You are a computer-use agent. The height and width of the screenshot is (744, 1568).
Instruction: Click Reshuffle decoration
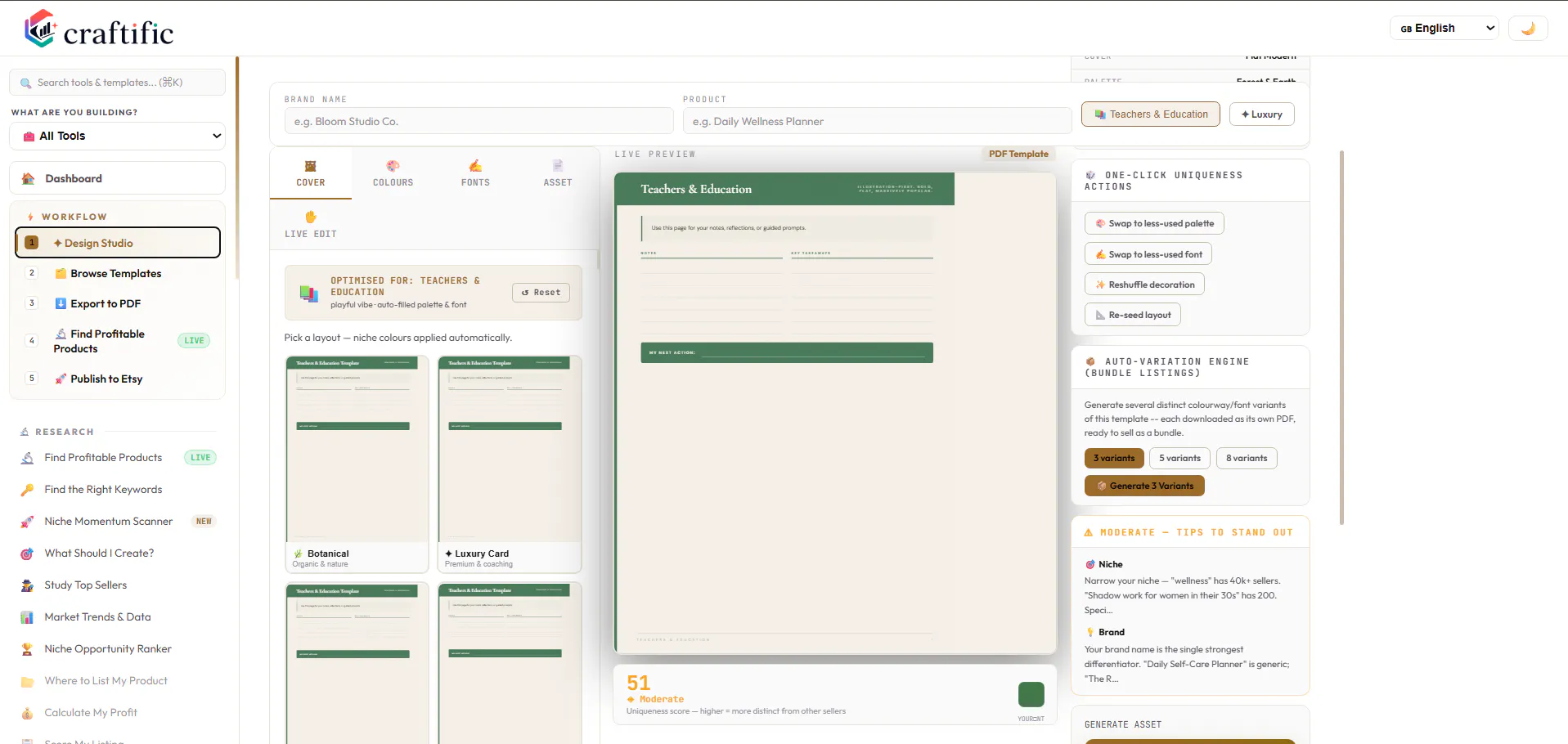1144,285
